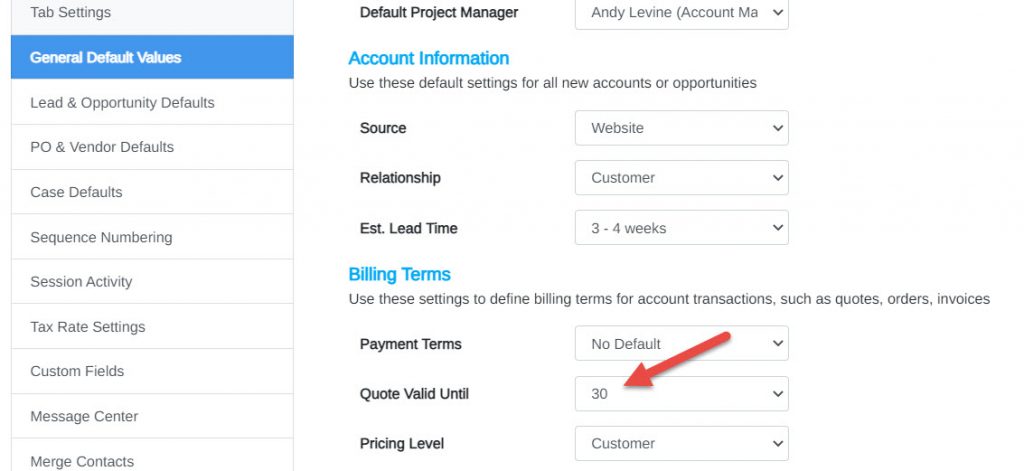Open Session Activity settings
This screenshot has width=1024, height=471.
(x=152, y=282)
